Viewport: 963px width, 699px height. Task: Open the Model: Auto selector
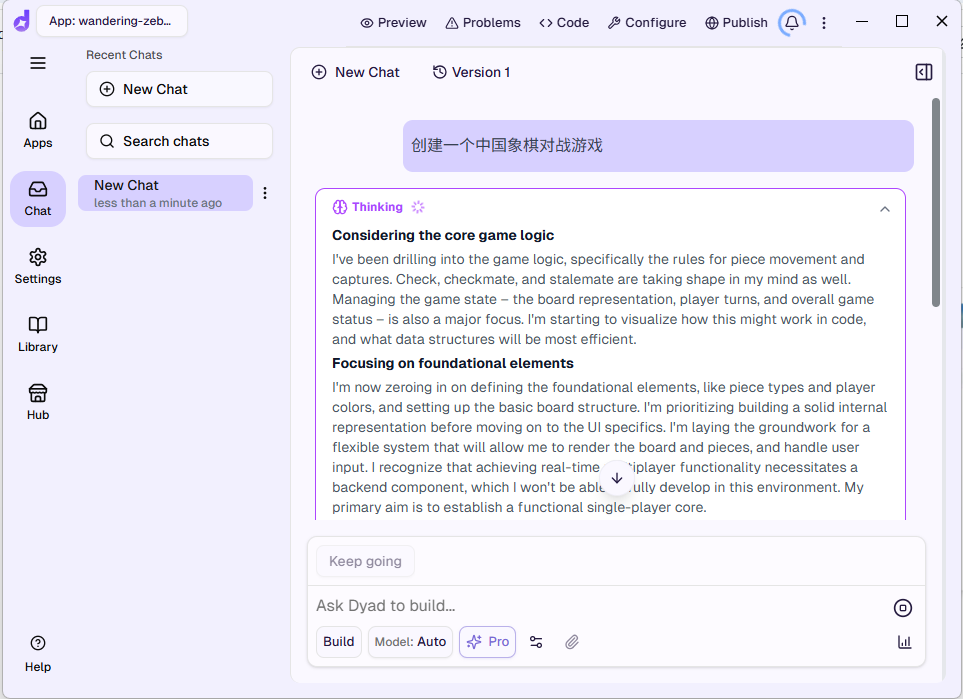click(410, 642)
